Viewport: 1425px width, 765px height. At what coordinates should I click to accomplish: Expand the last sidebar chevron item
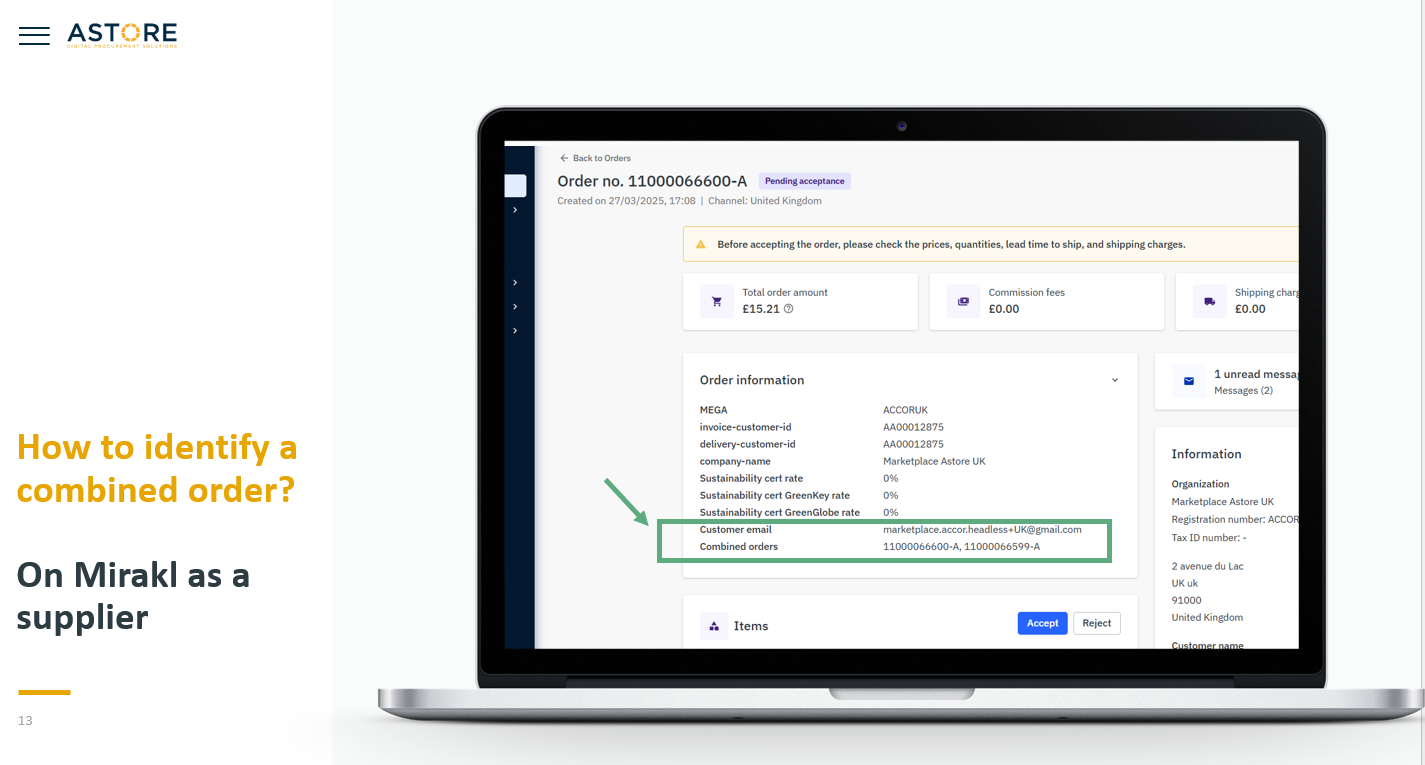[515, 330]
